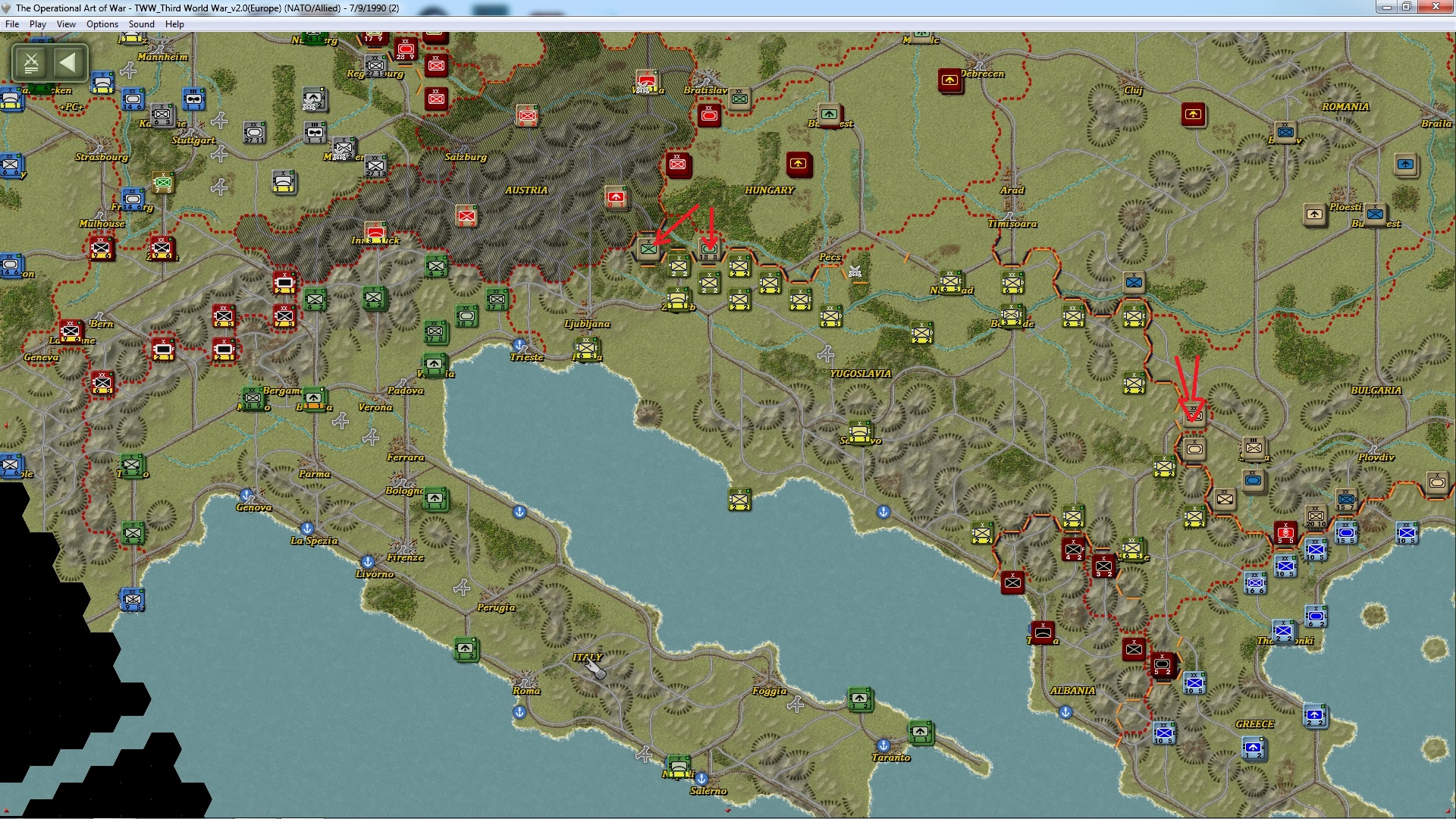
Task: Select the red unit marked 5 5
Action: tap(1285, 532)
